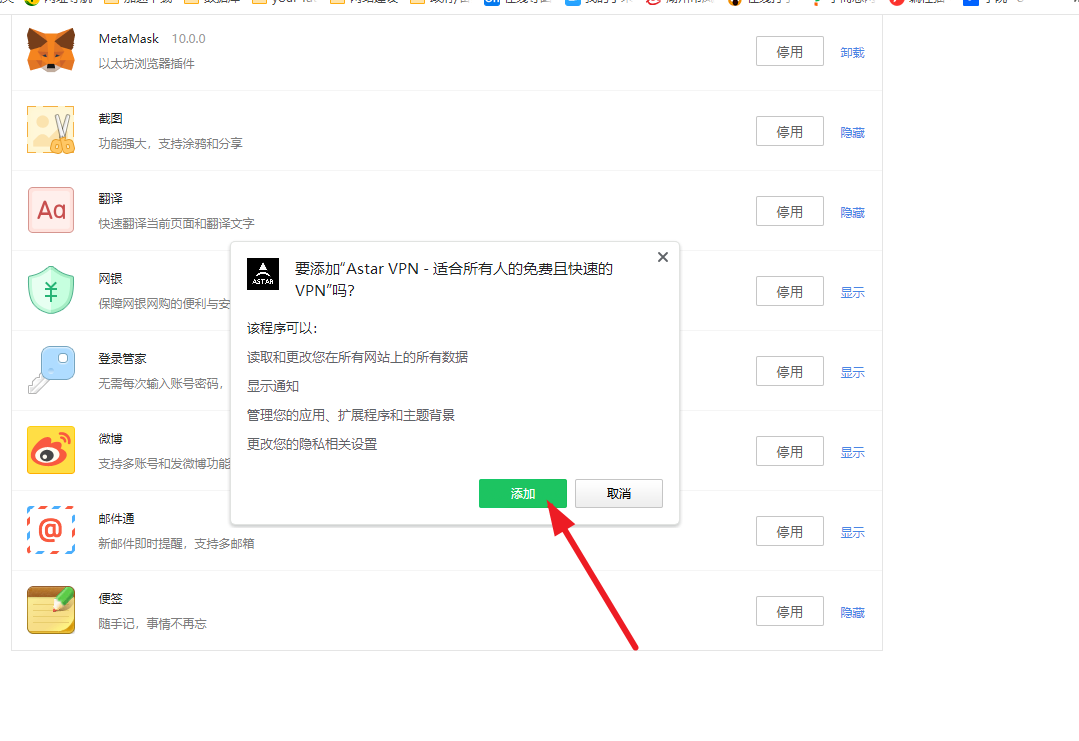
Task: Cancel the dialog with 取消
Action: [x=619, y=493]
